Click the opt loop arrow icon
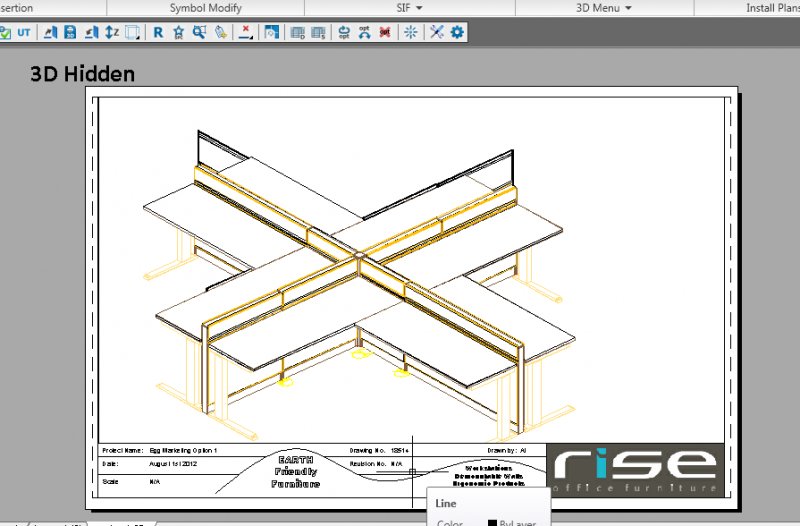 point(344,33)
